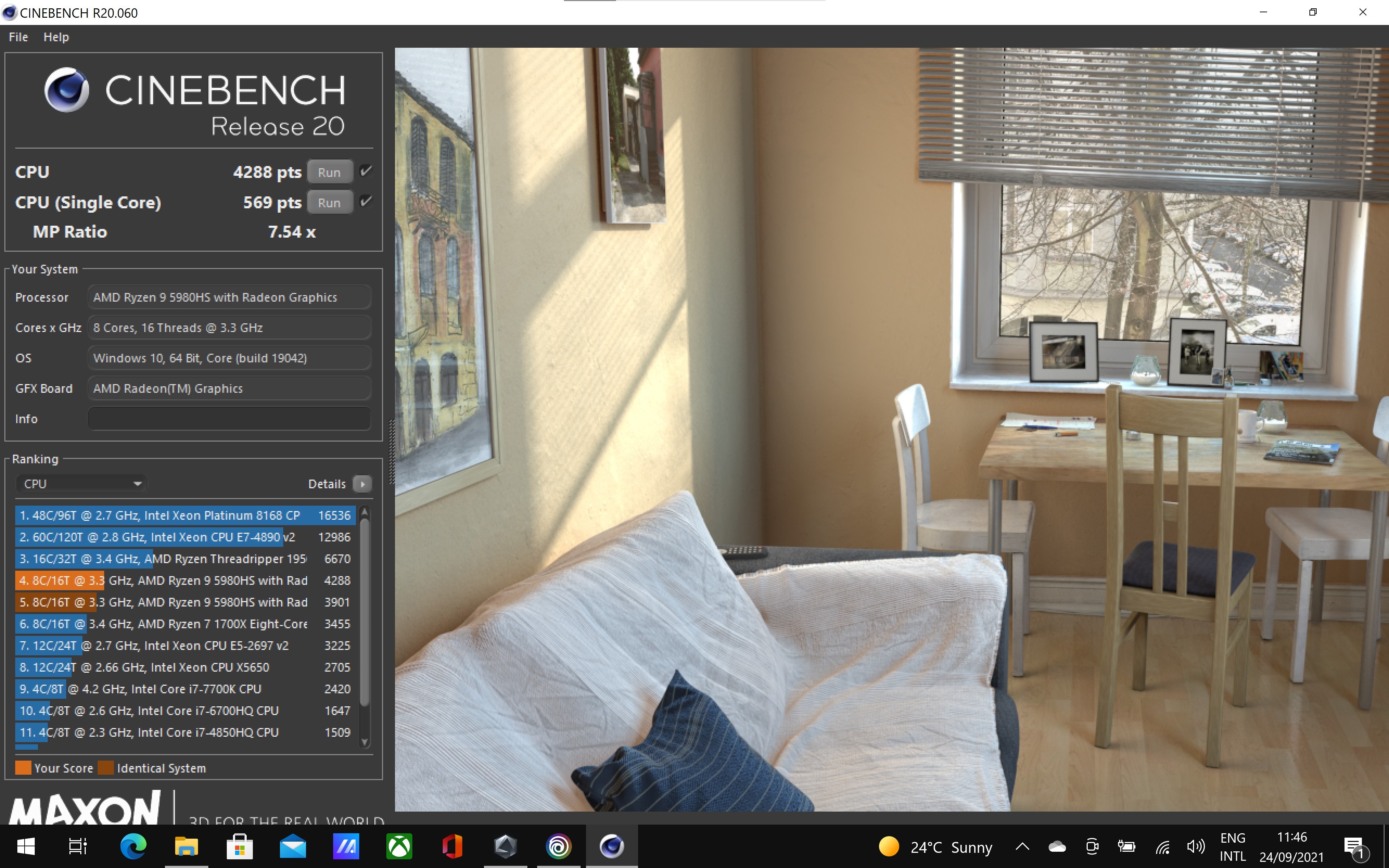Launch the Microsoft Store taskbar icon
The width and height of the screenshot is (1389, 868).
[x=239, y=846]
